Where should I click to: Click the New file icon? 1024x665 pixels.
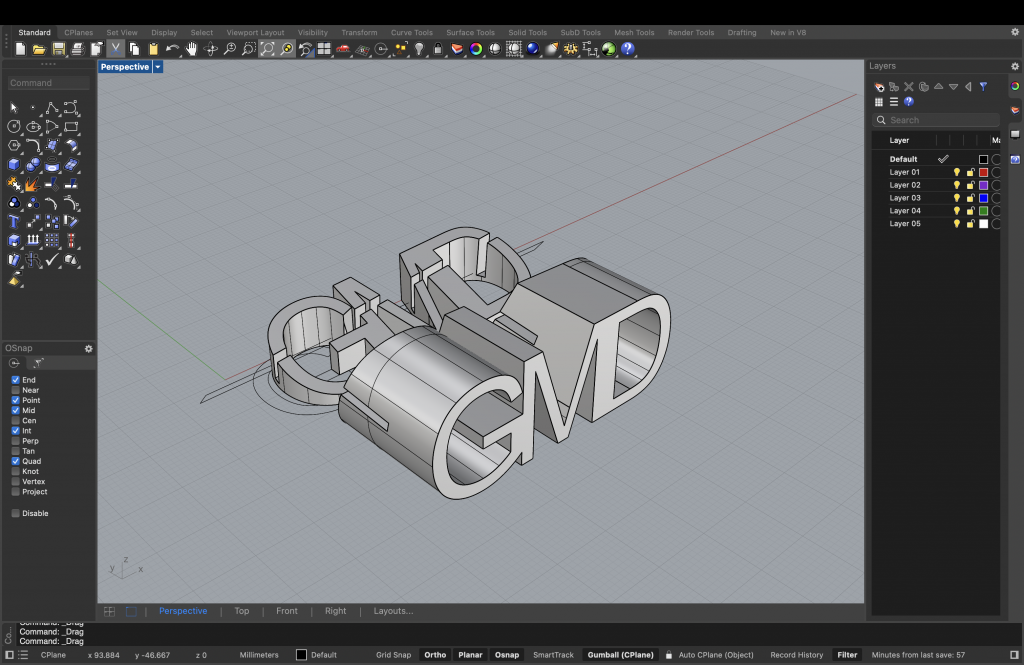(x=20, y=49)
